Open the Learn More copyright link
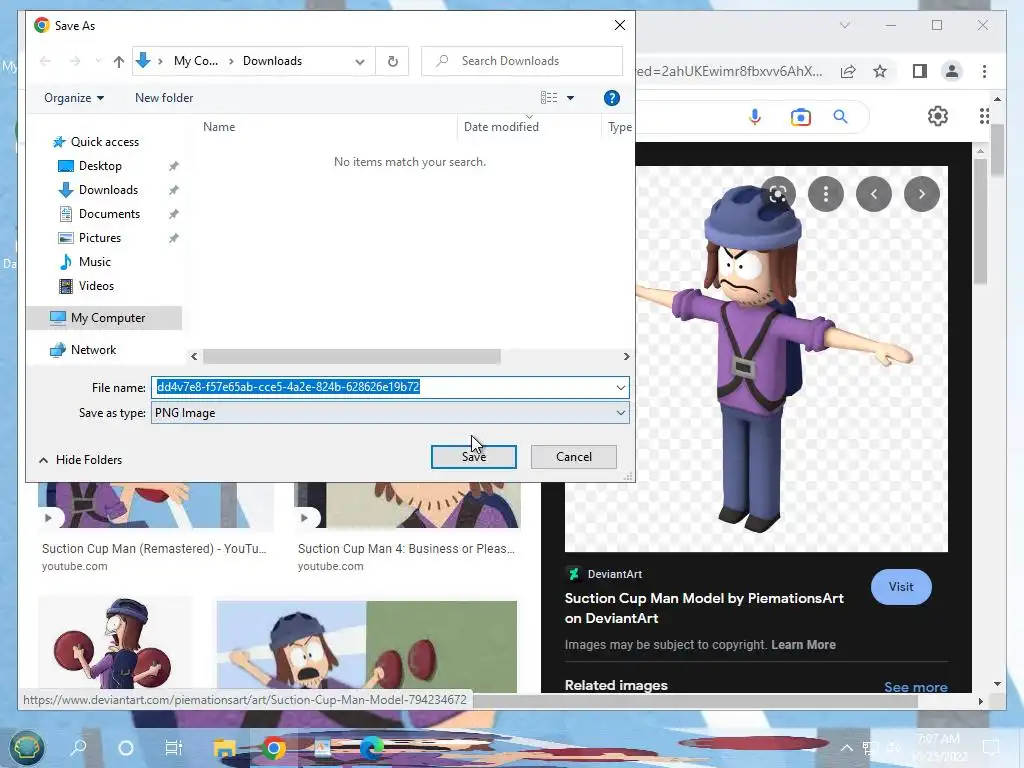1024x768 pixels. (x=803, y=645)
